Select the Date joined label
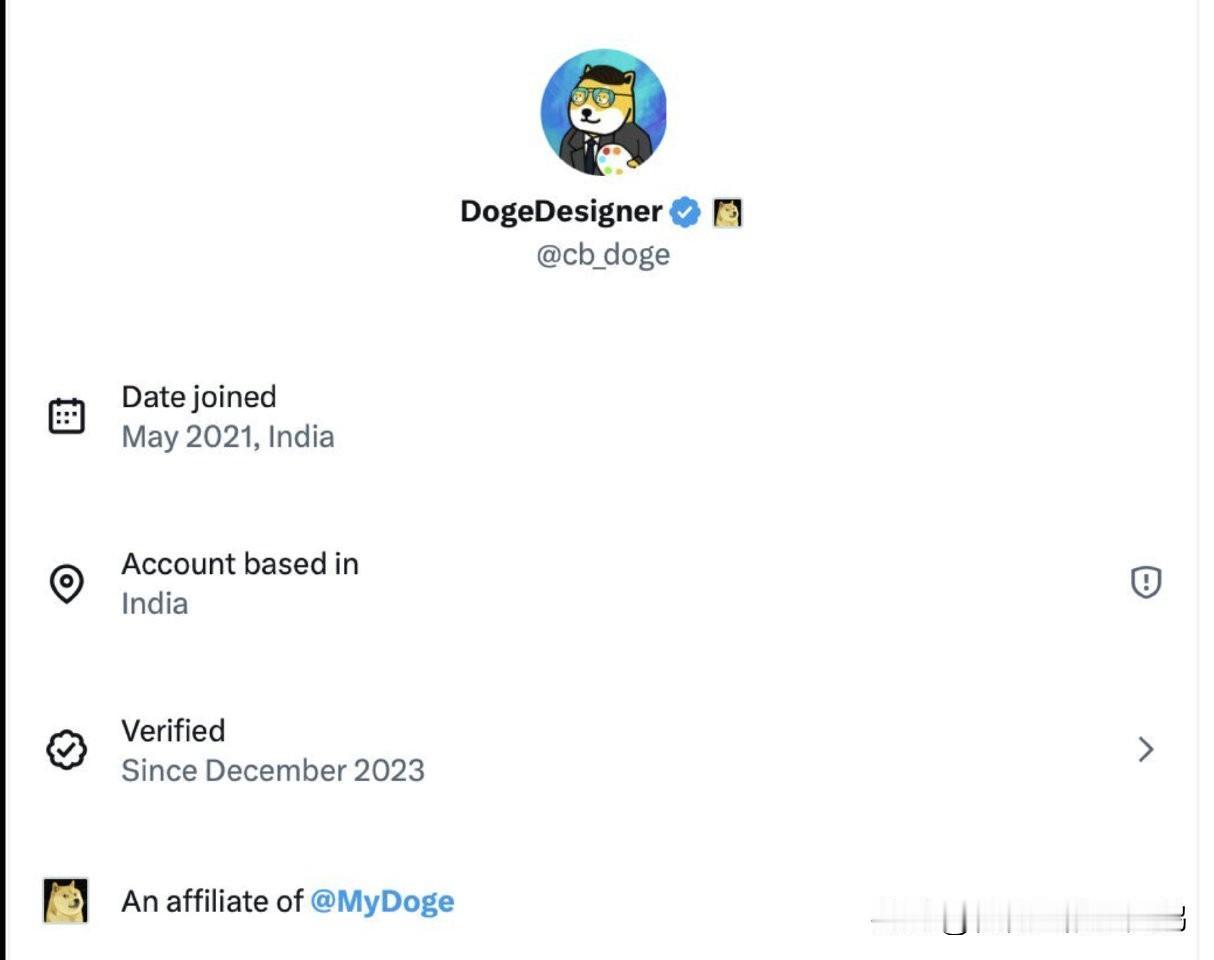Image resolution: width=1214 pixels, height=960 pixels. pos(198,397)
